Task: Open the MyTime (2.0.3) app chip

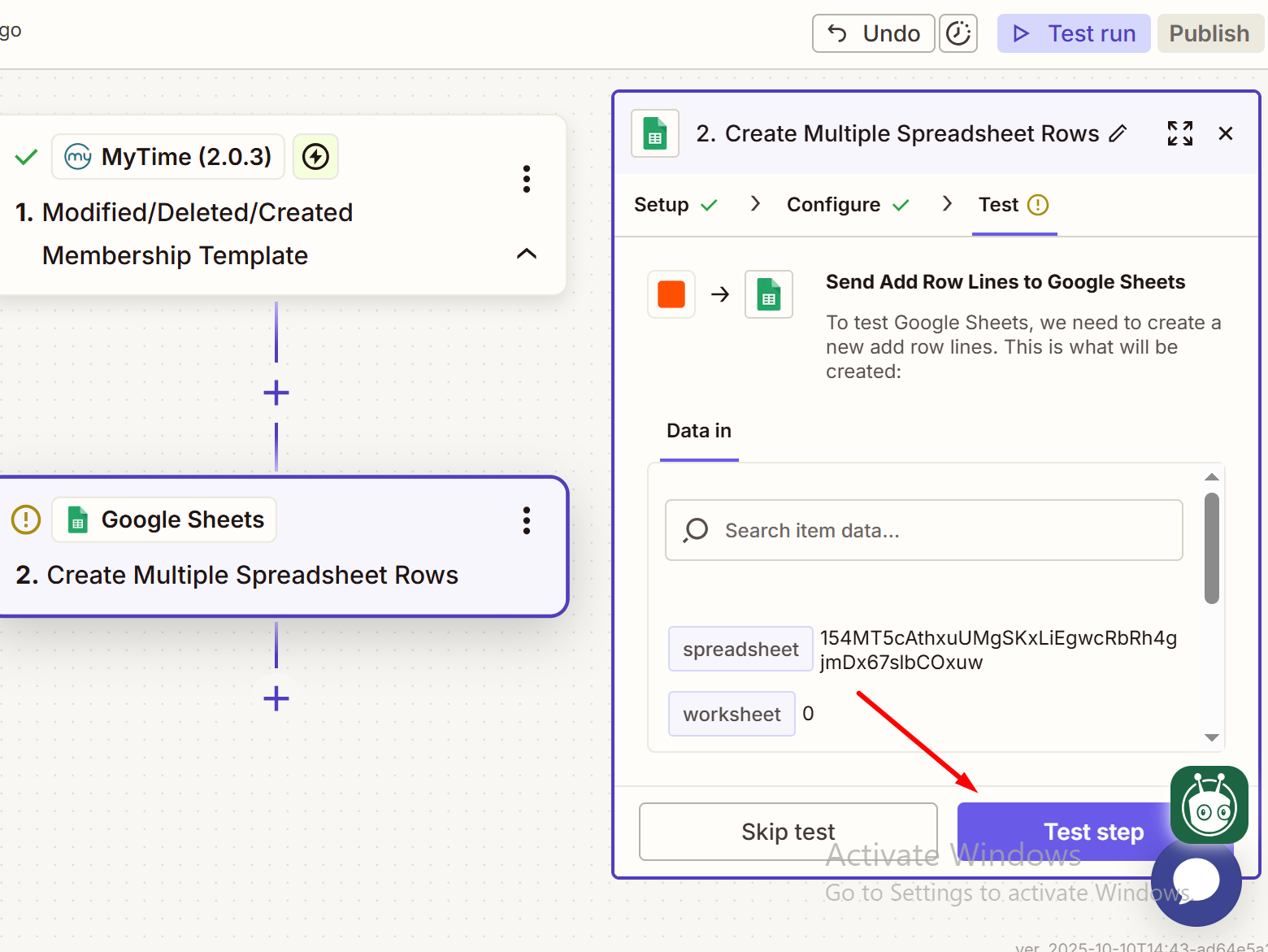Action: [x=168, y=156]
